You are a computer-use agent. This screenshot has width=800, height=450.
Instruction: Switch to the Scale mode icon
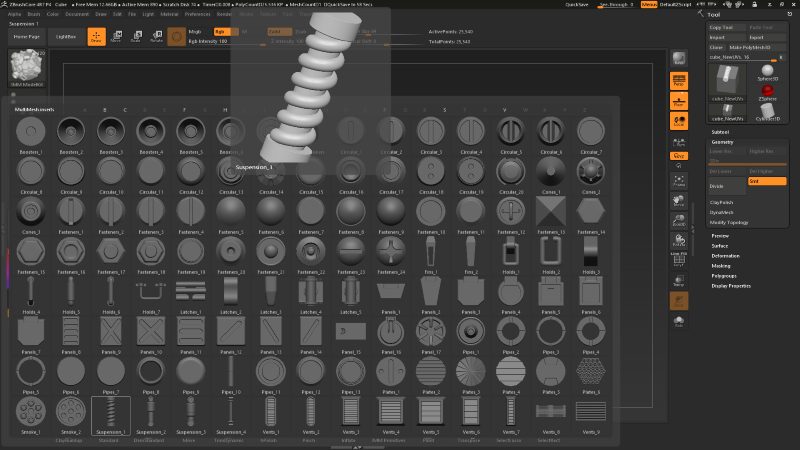click(x=136, y=37)
